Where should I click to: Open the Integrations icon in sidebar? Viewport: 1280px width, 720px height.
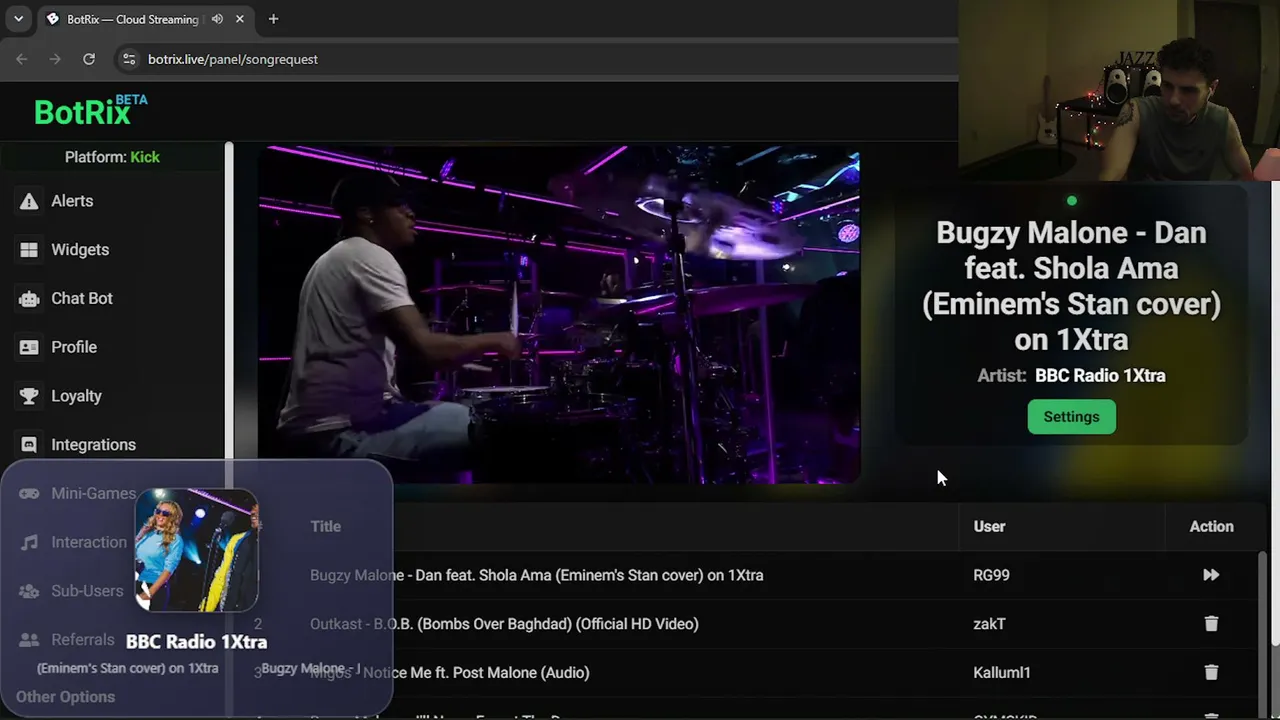[29, 445]
